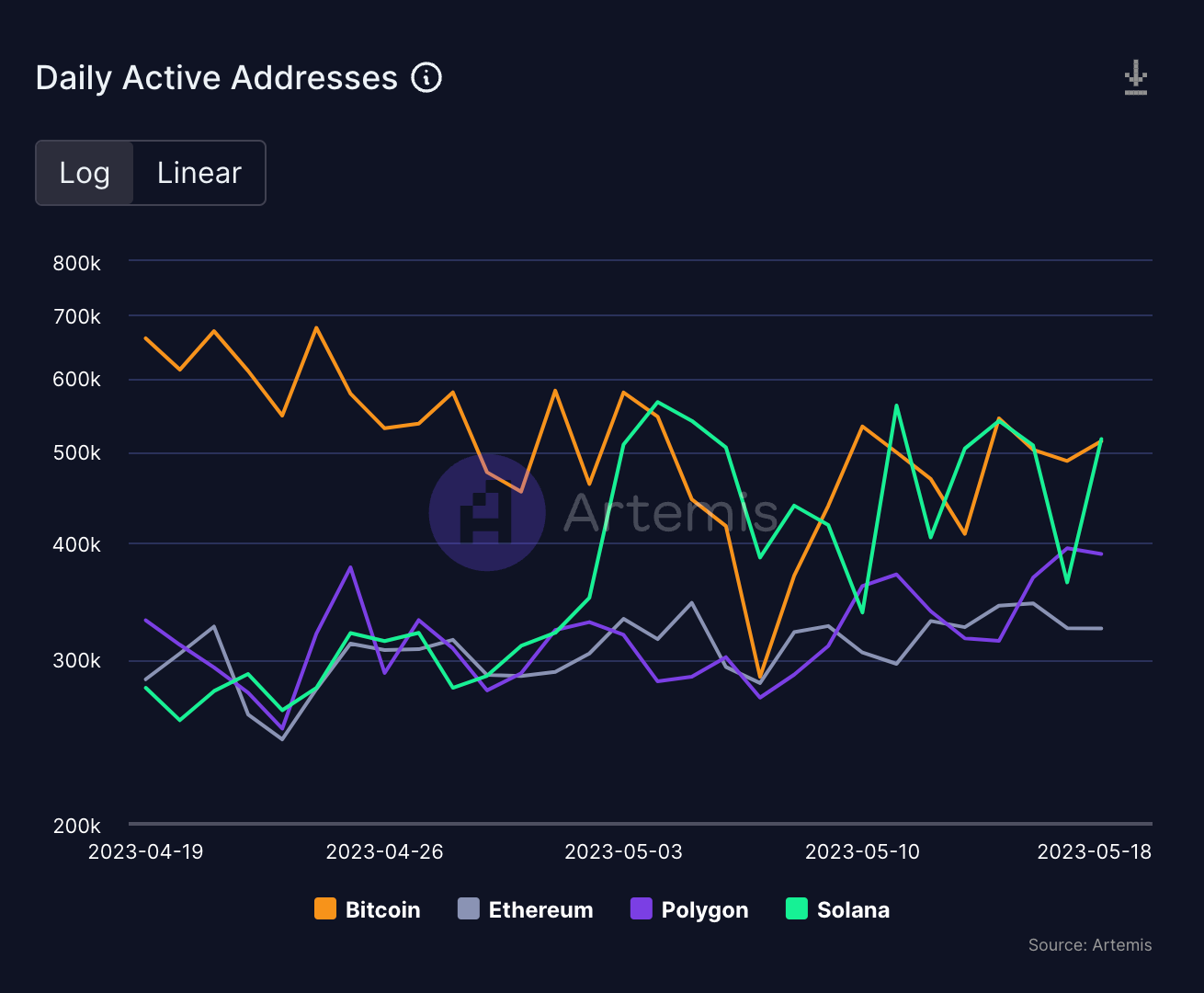1204x993 pixels.
Task: Click the orange Bitcoin color swatch
Action: 325,909
